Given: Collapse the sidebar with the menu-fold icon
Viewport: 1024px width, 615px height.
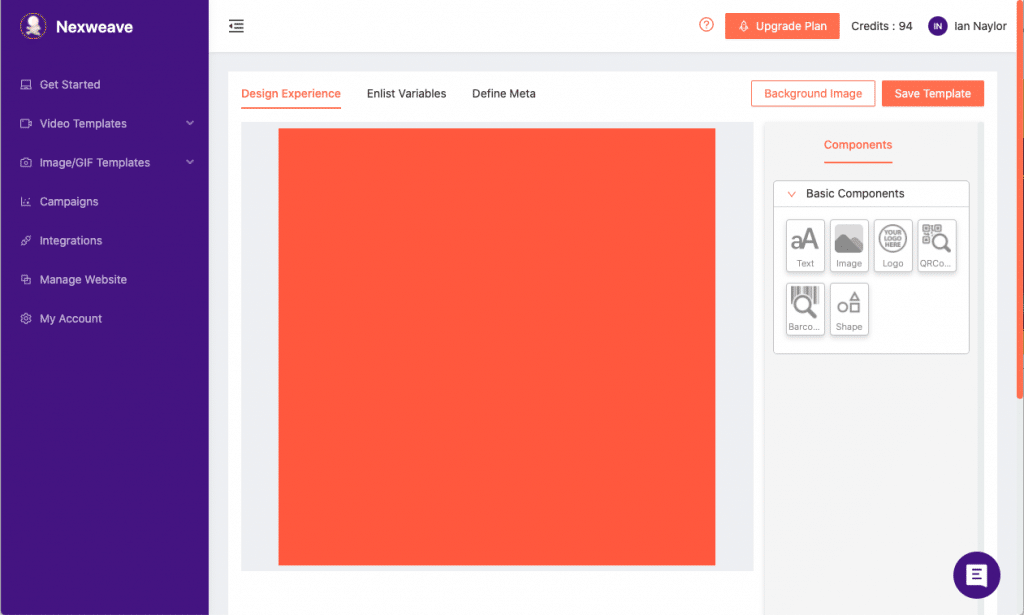Looking at the screenshot, I should pyautogui.click(x=236, y=26).
